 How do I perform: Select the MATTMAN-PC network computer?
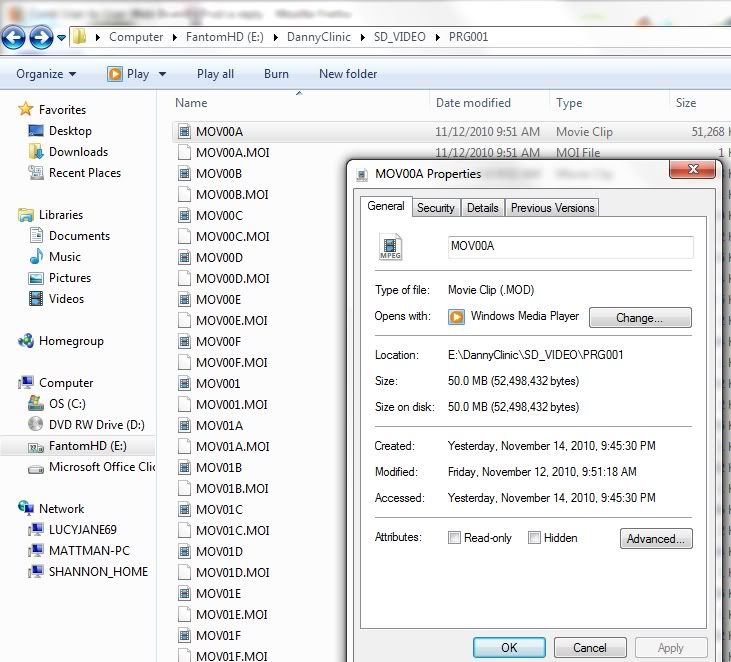(x=89, y=551)
